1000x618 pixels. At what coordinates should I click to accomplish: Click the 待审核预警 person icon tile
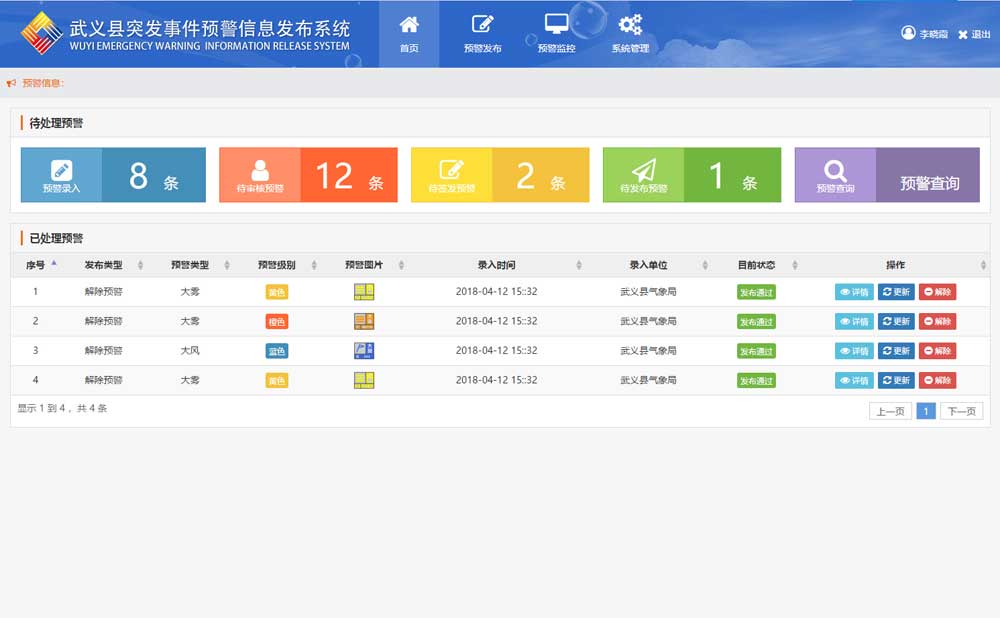coord(259,175)
